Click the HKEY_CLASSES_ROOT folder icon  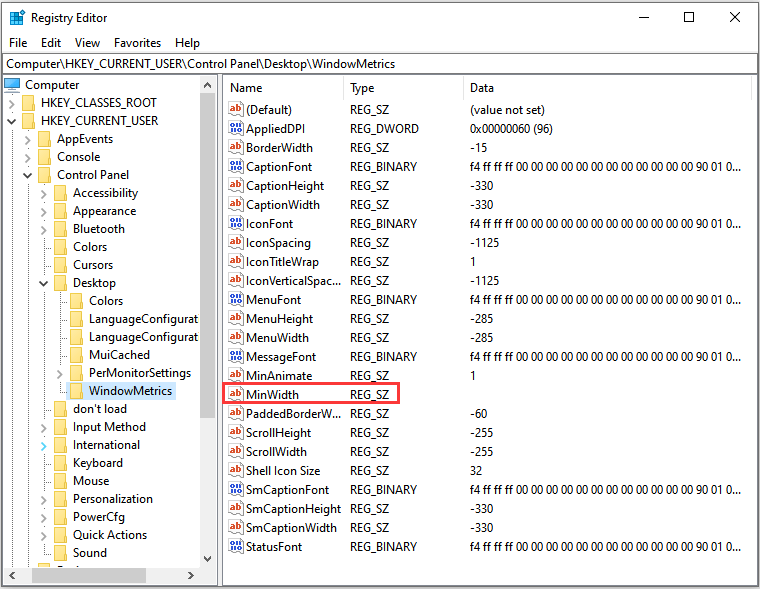click(29, 103)
